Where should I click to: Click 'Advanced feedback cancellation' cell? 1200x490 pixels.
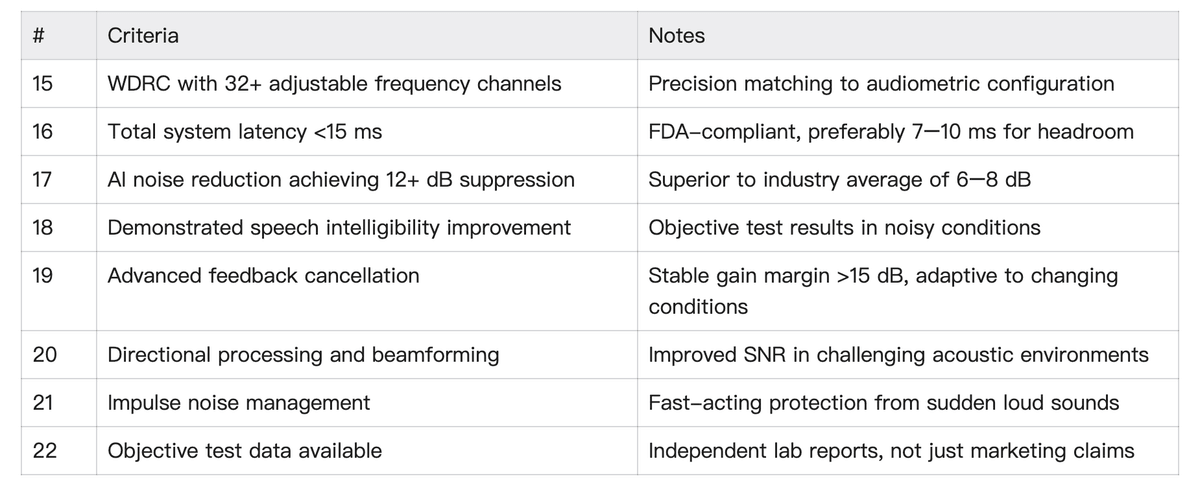263,275
